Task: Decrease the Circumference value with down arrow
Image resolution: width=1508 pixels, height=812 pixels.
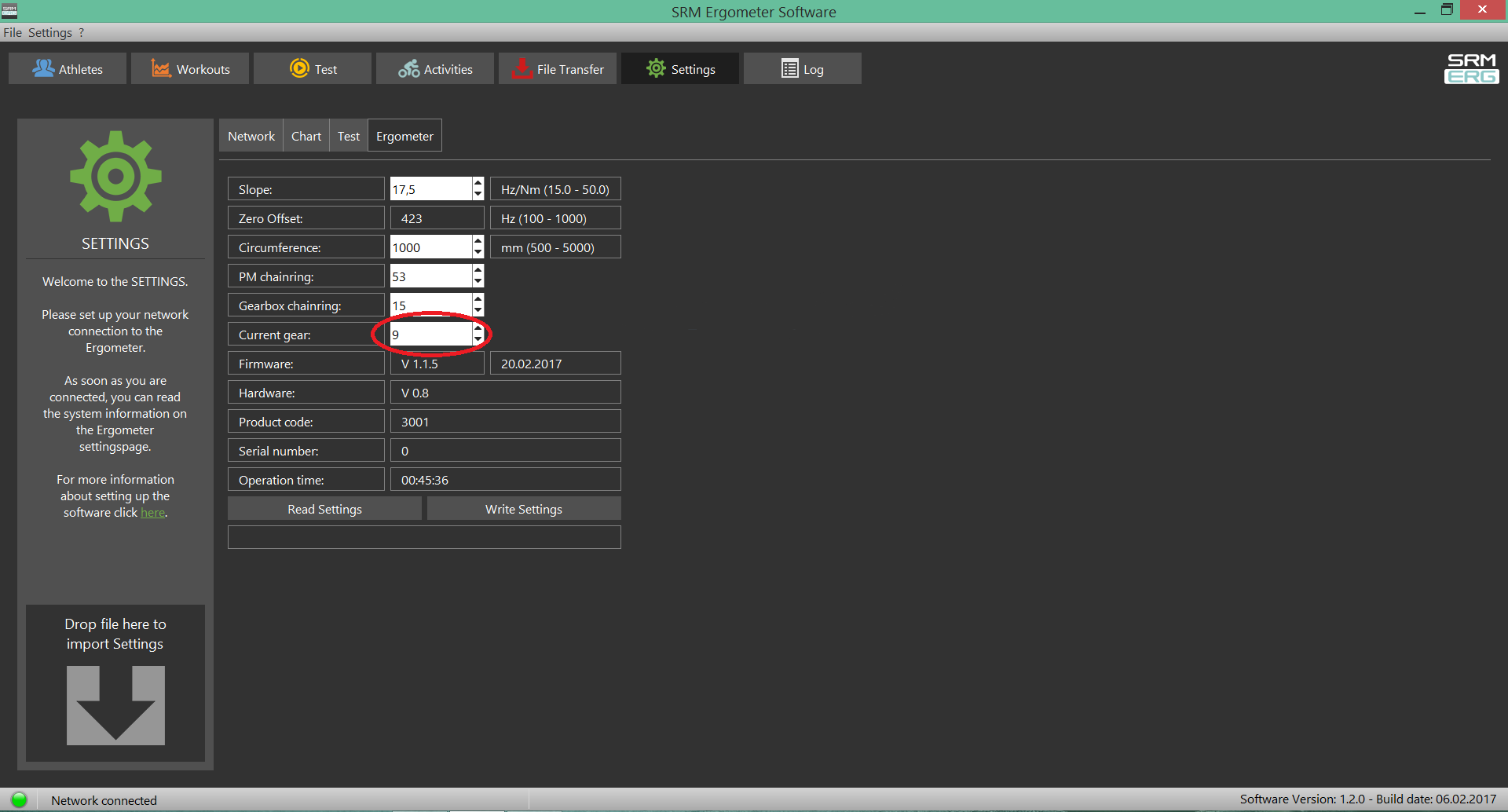Action: coord(478,253)
